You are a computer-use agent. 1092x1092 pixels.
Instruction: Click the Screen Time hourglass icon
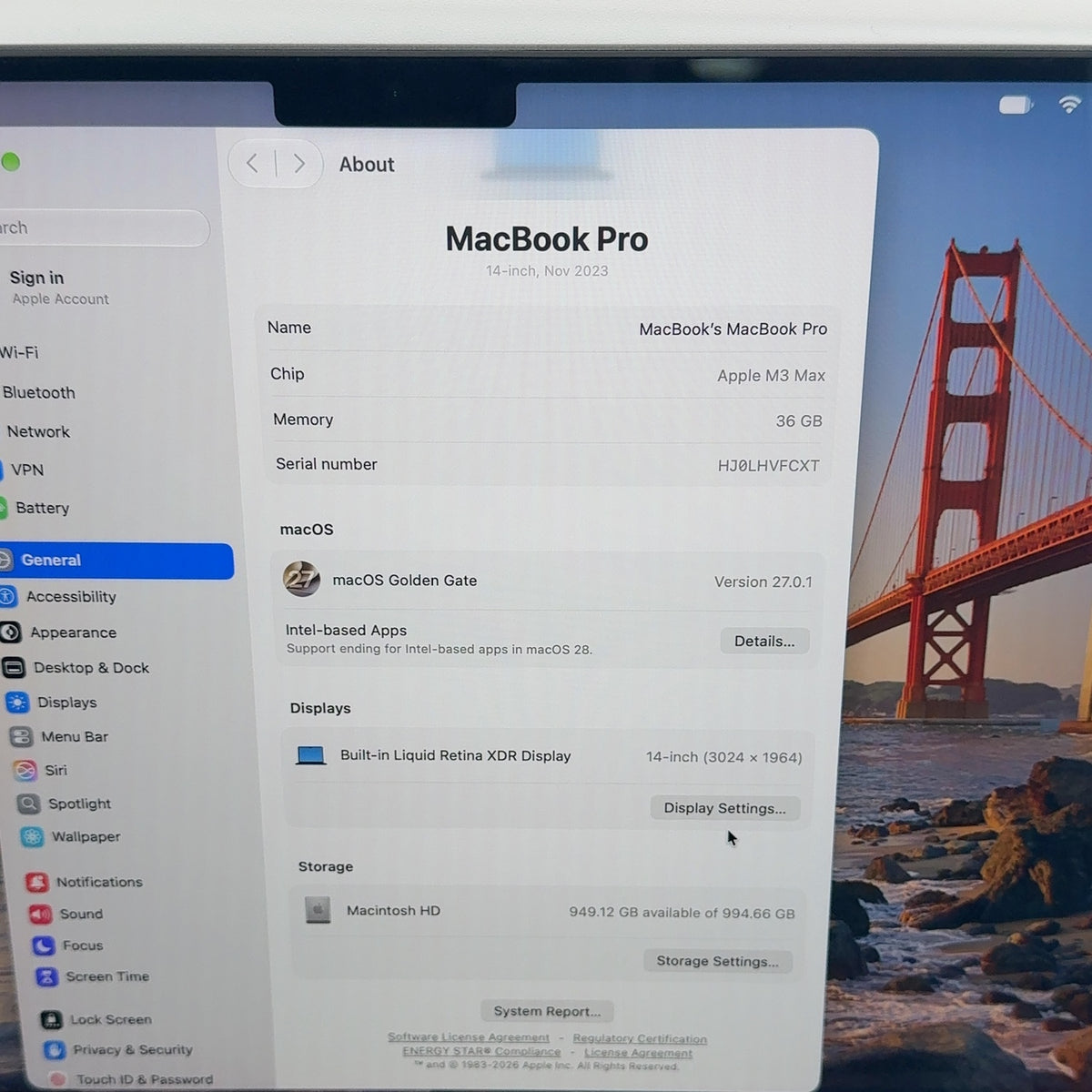(46, 976)
